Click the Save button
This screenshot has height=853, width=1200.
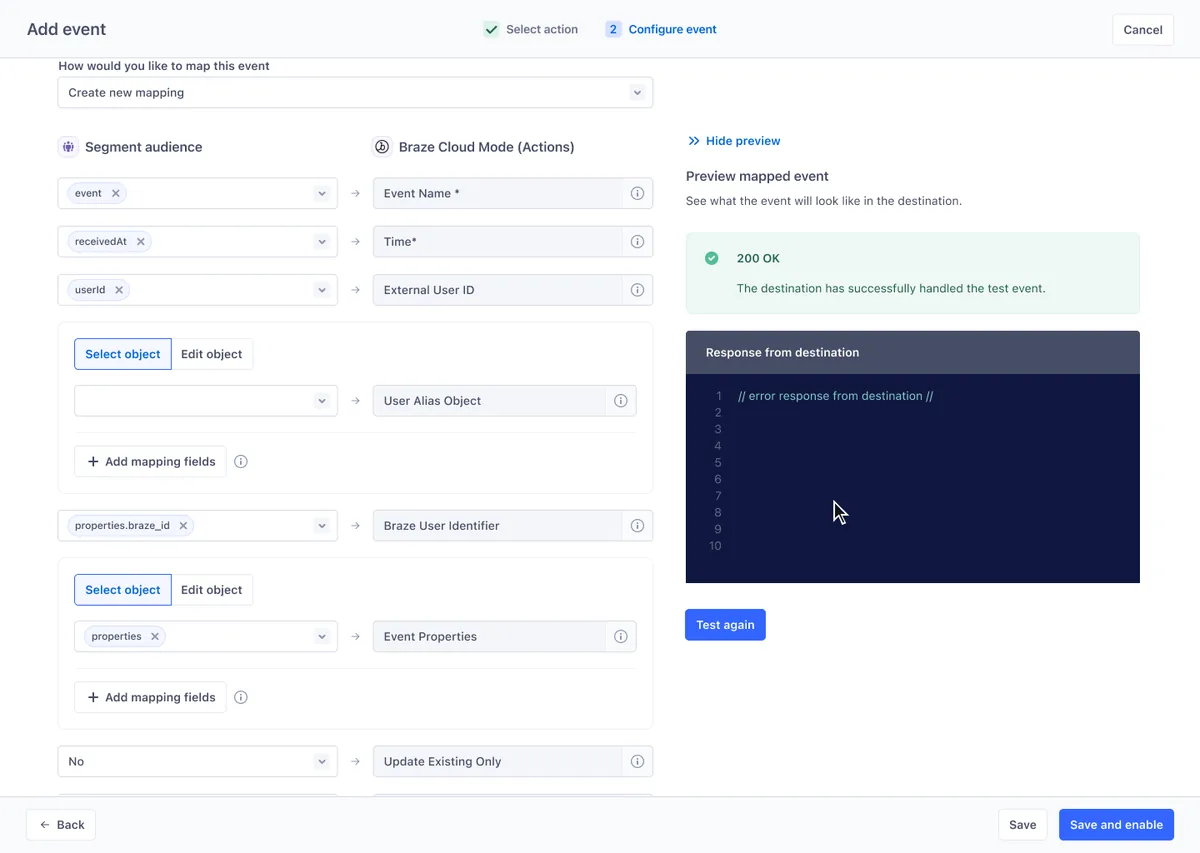coord(1022,825)
